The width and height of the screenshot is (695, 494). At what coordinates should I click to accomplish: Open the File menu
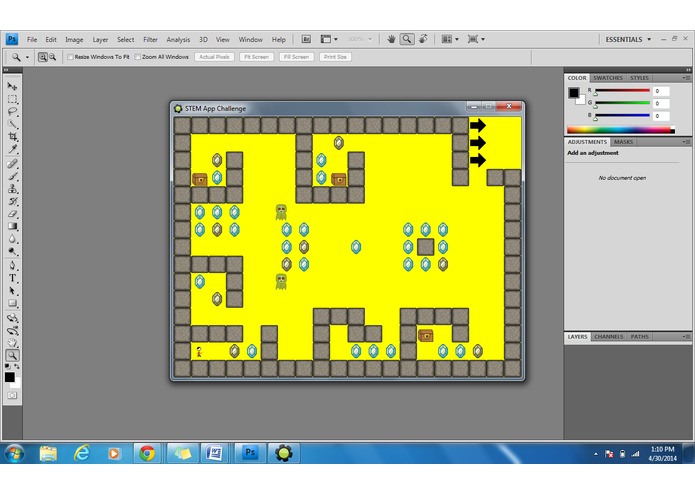pyautogui.click(x=32, y=39)
